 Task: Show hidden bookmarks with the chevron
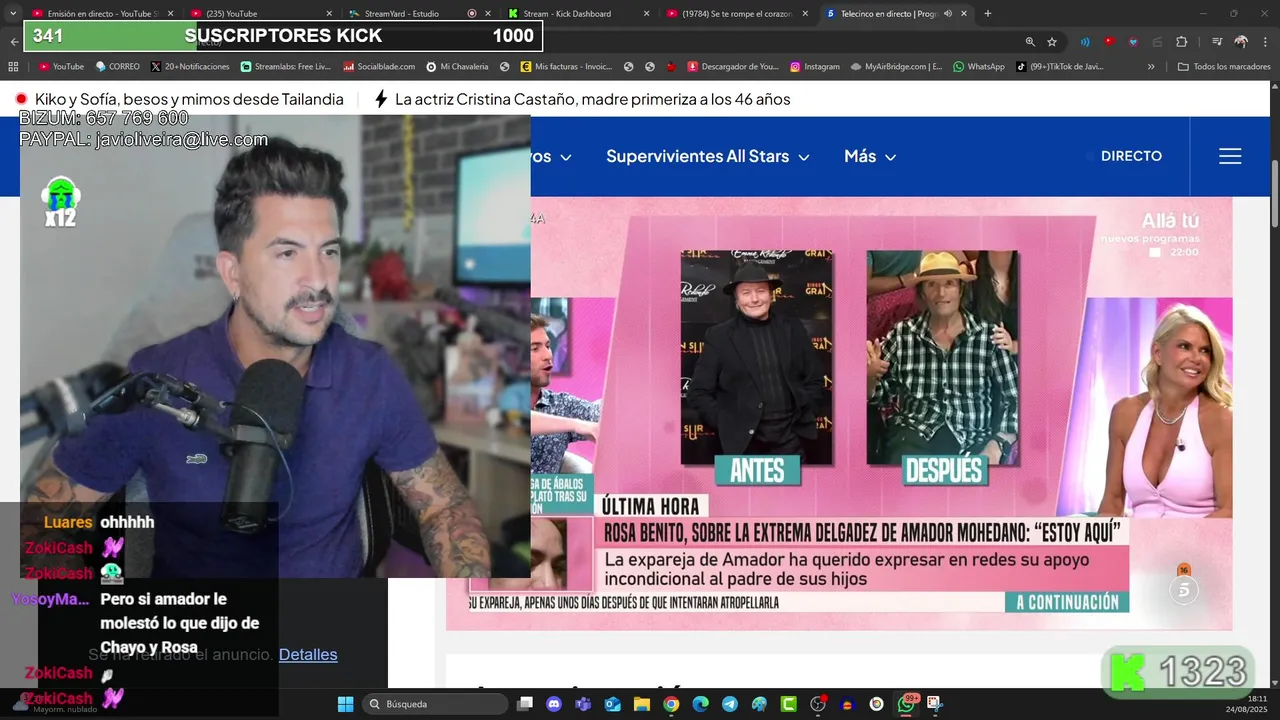coord(1151,67)
